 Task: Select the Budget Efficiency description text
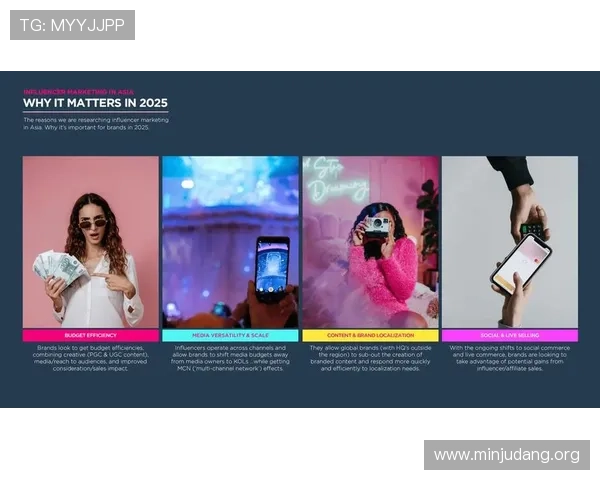(x=90, y=358)
